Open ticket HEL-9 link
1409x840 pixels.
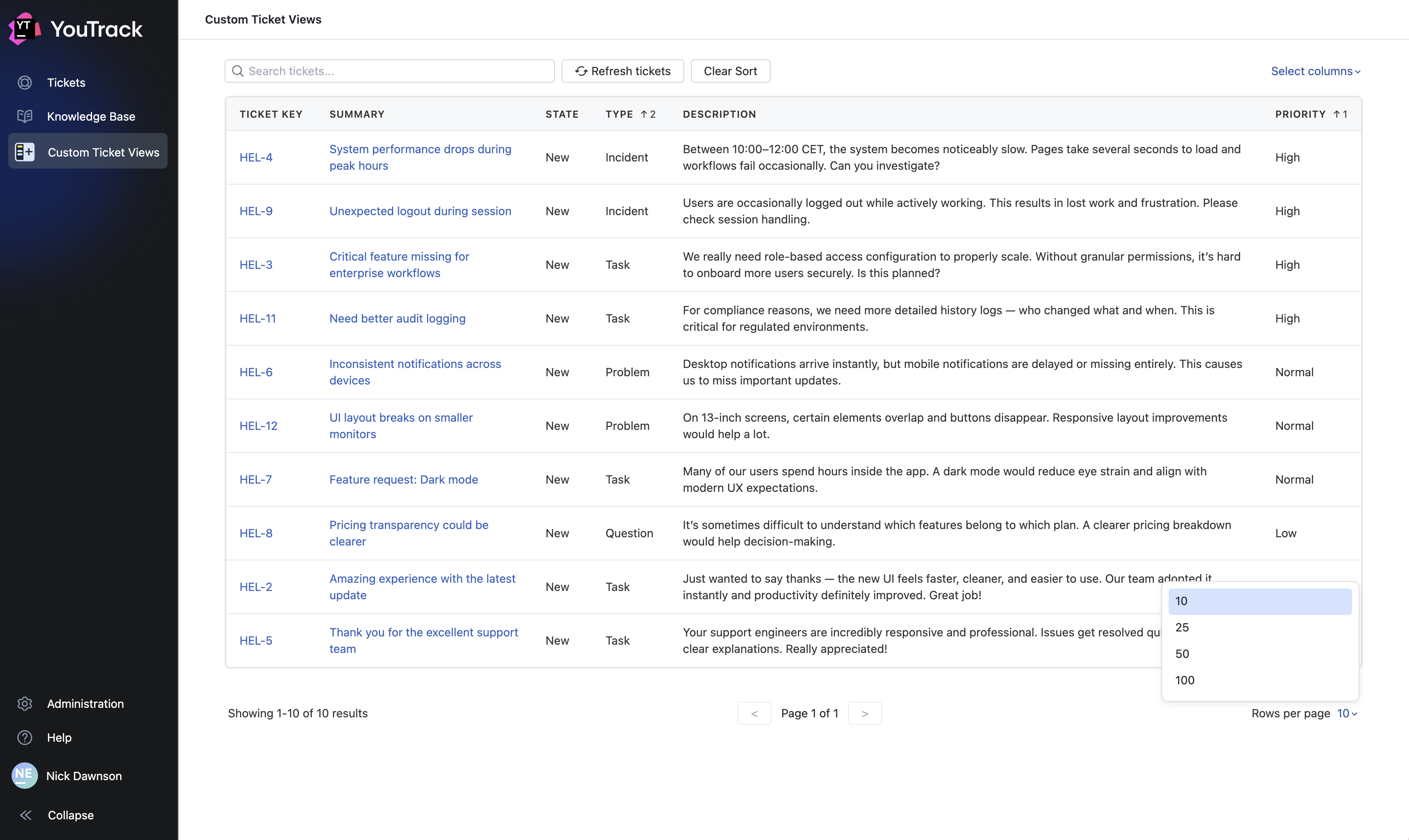coord(256,211)
